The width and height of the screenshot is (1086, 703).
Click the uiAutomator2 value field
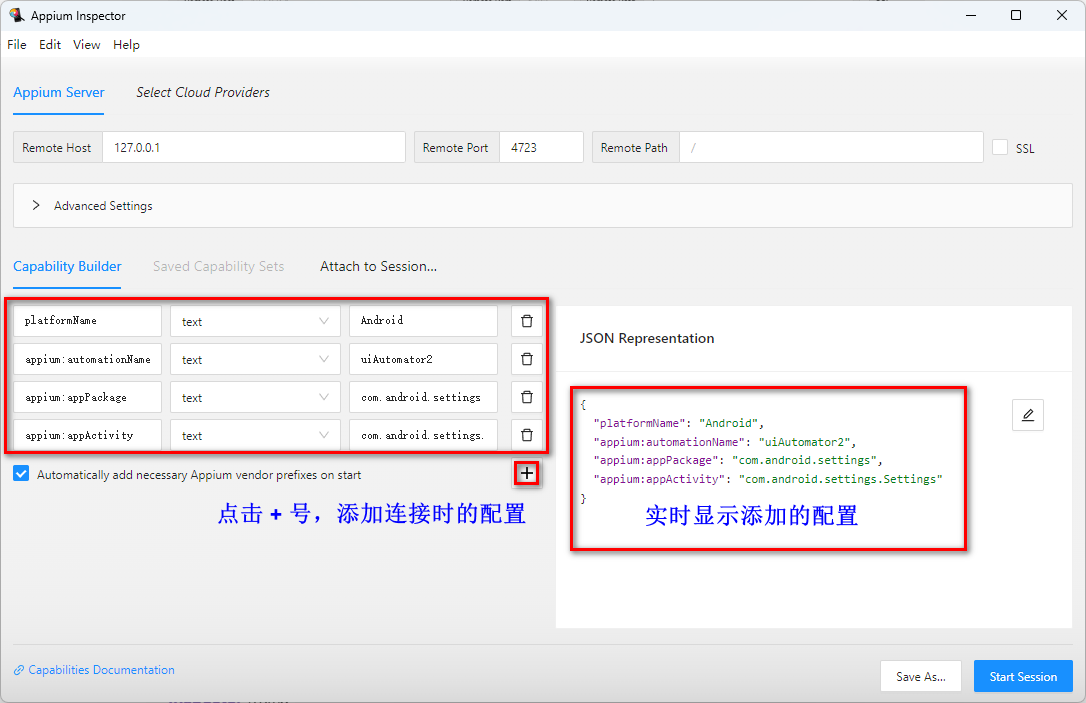pos(423,359)
